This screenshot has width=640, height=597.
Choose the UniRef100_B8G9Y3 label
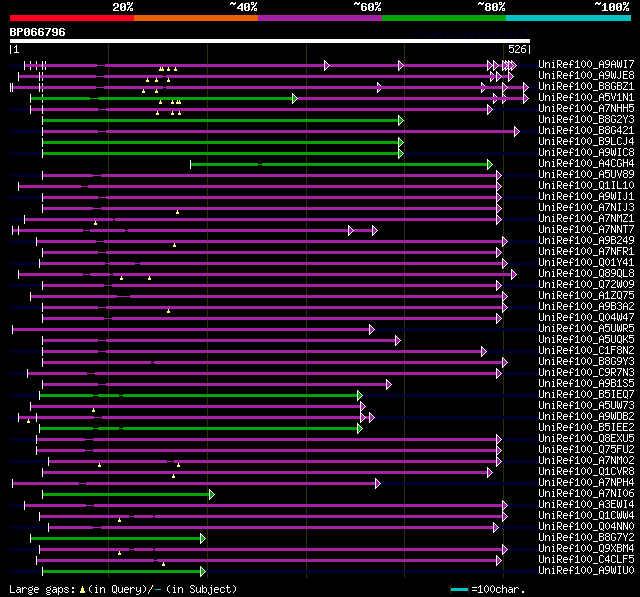click(586, 362)
